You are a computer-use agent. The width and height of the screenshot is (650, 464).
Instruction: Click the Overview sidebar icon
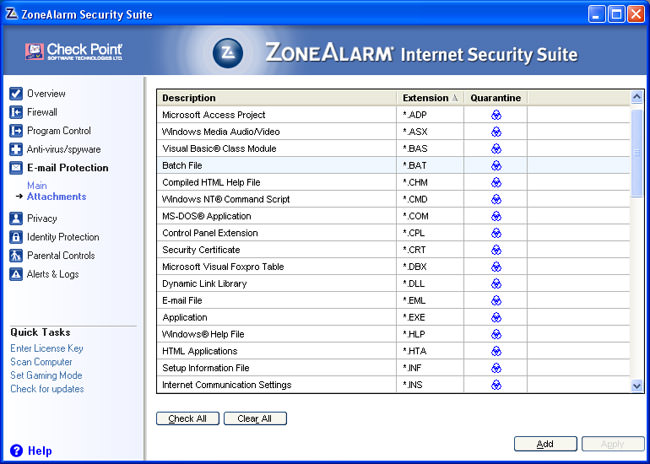tap(16, 93)
